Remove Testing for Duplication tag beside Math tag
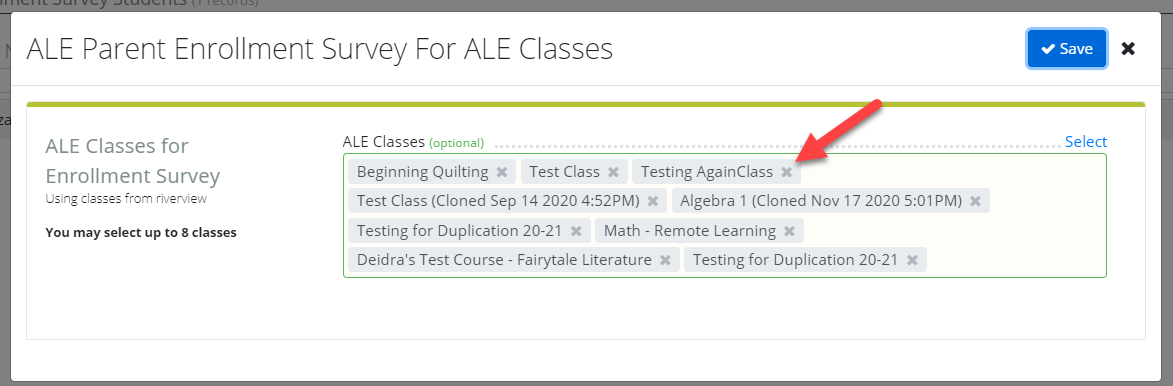Viewport: 1173px width, 386px height. tap(576, 231)
